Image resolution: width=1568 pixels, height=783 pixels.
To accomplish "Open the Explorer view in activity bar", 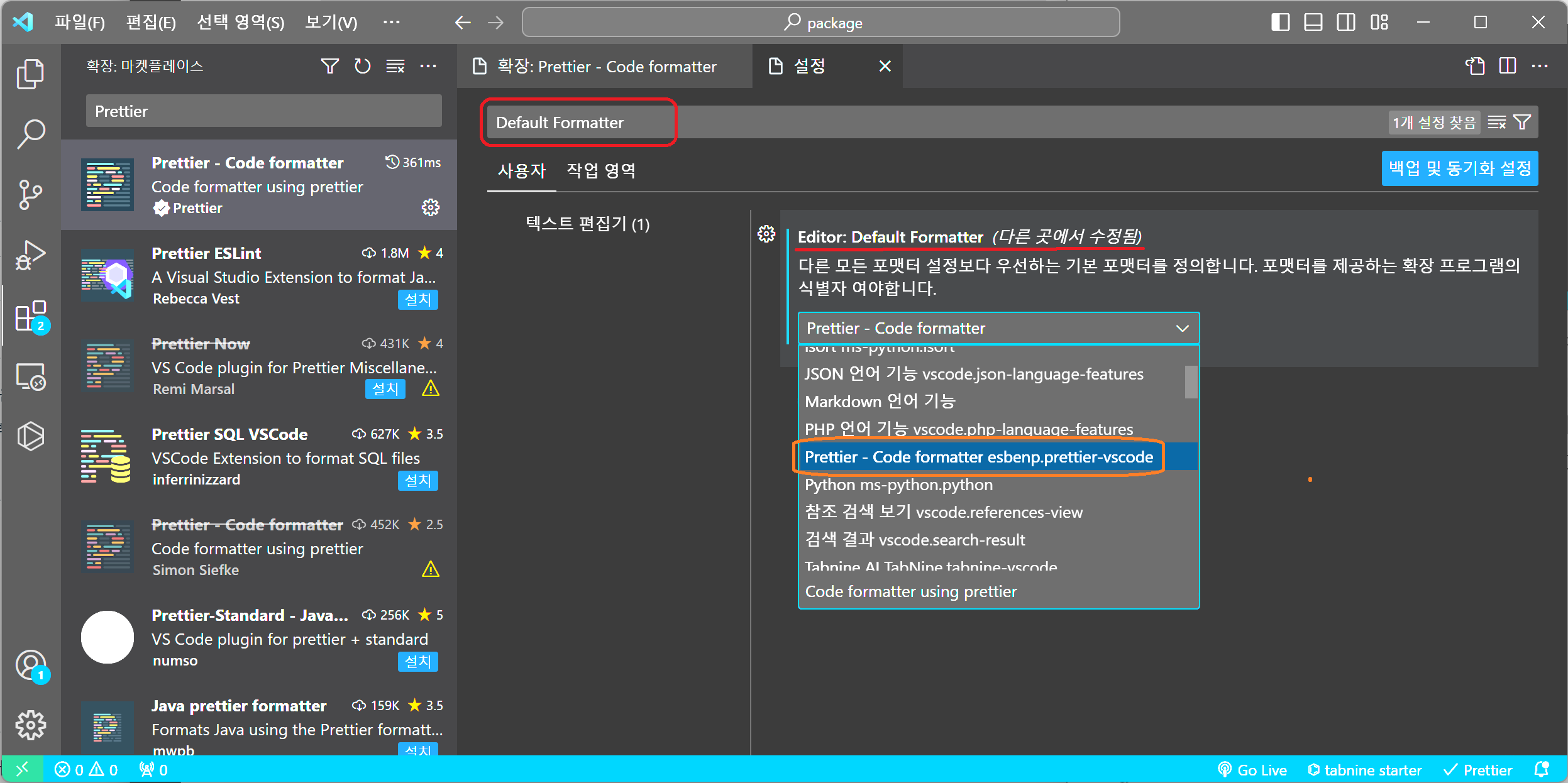I will (30, 74).
